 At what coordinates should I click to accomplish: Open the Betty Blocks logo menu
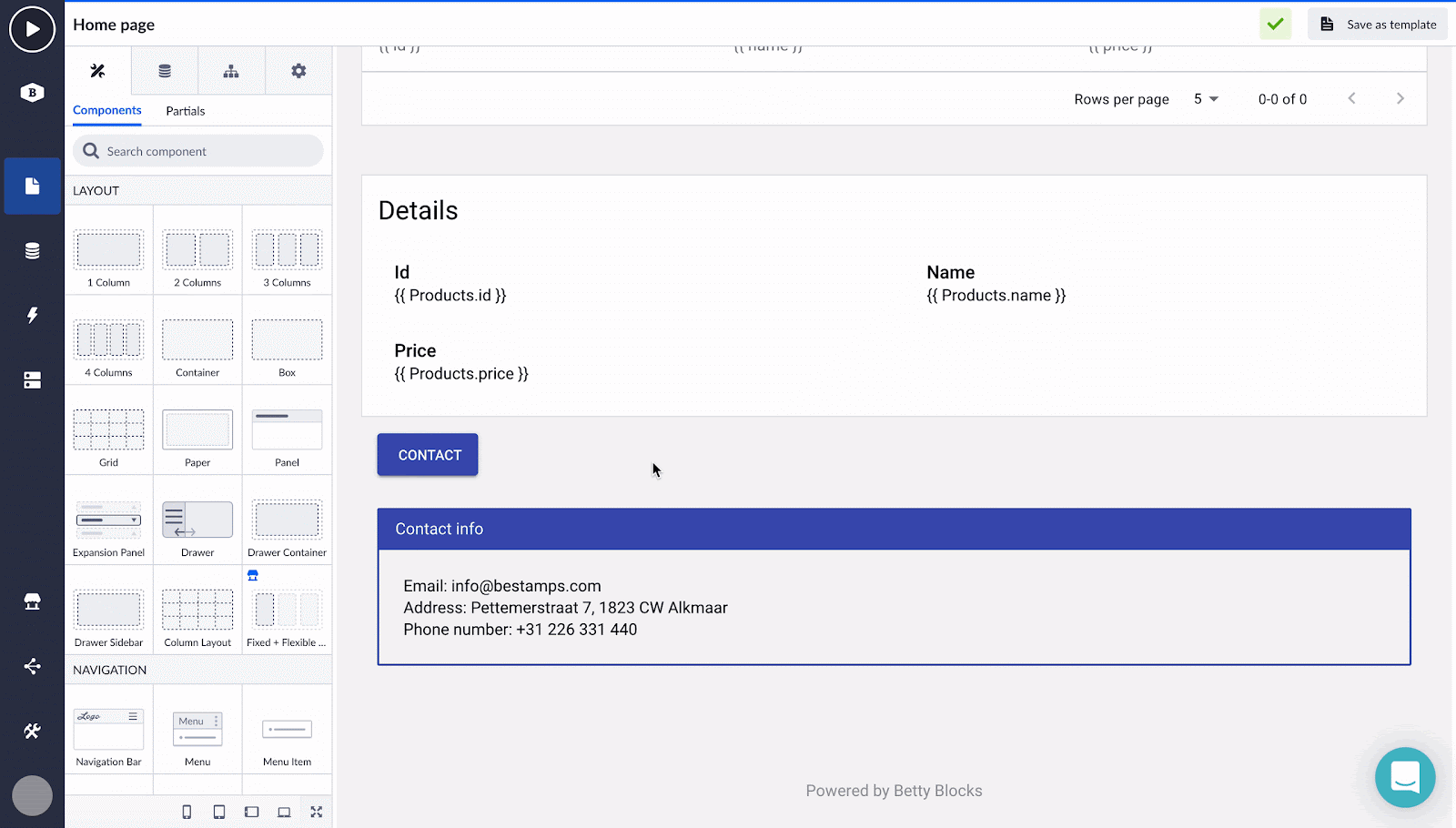tap(32, 92)
